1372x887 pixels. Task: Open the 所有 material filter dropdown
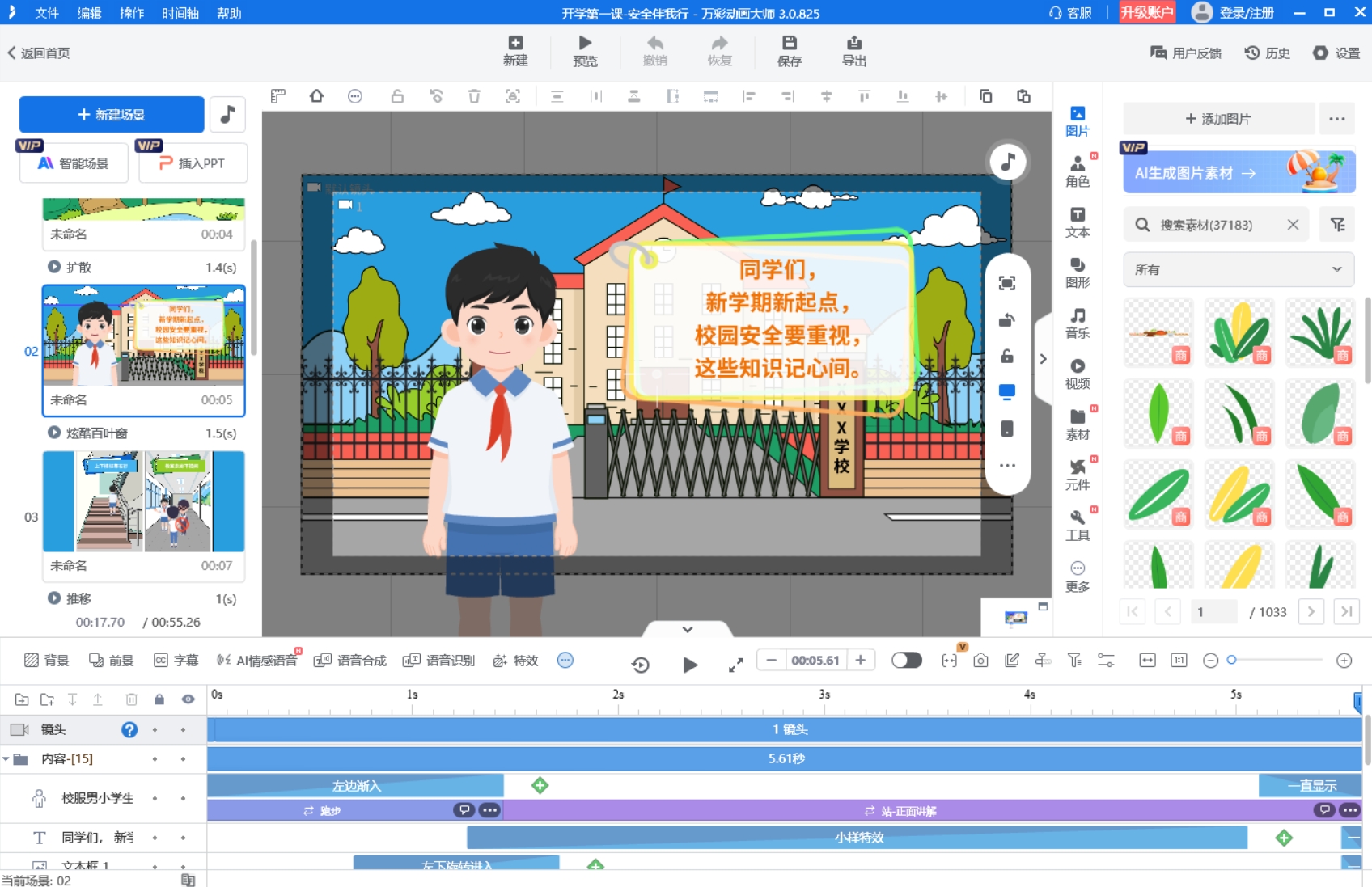tap(1238, 269)
